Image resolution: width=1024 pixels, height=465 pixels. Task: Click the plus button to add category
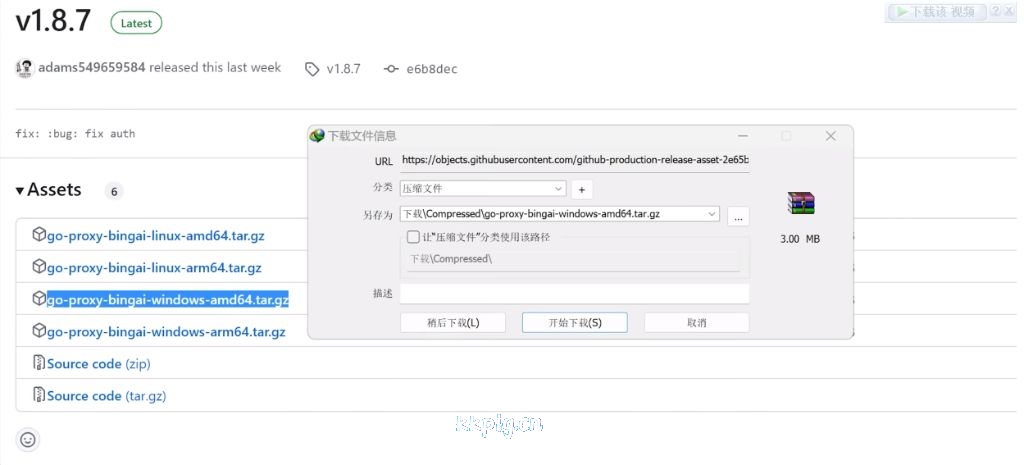pyautogui.click(x=582, y=190)
